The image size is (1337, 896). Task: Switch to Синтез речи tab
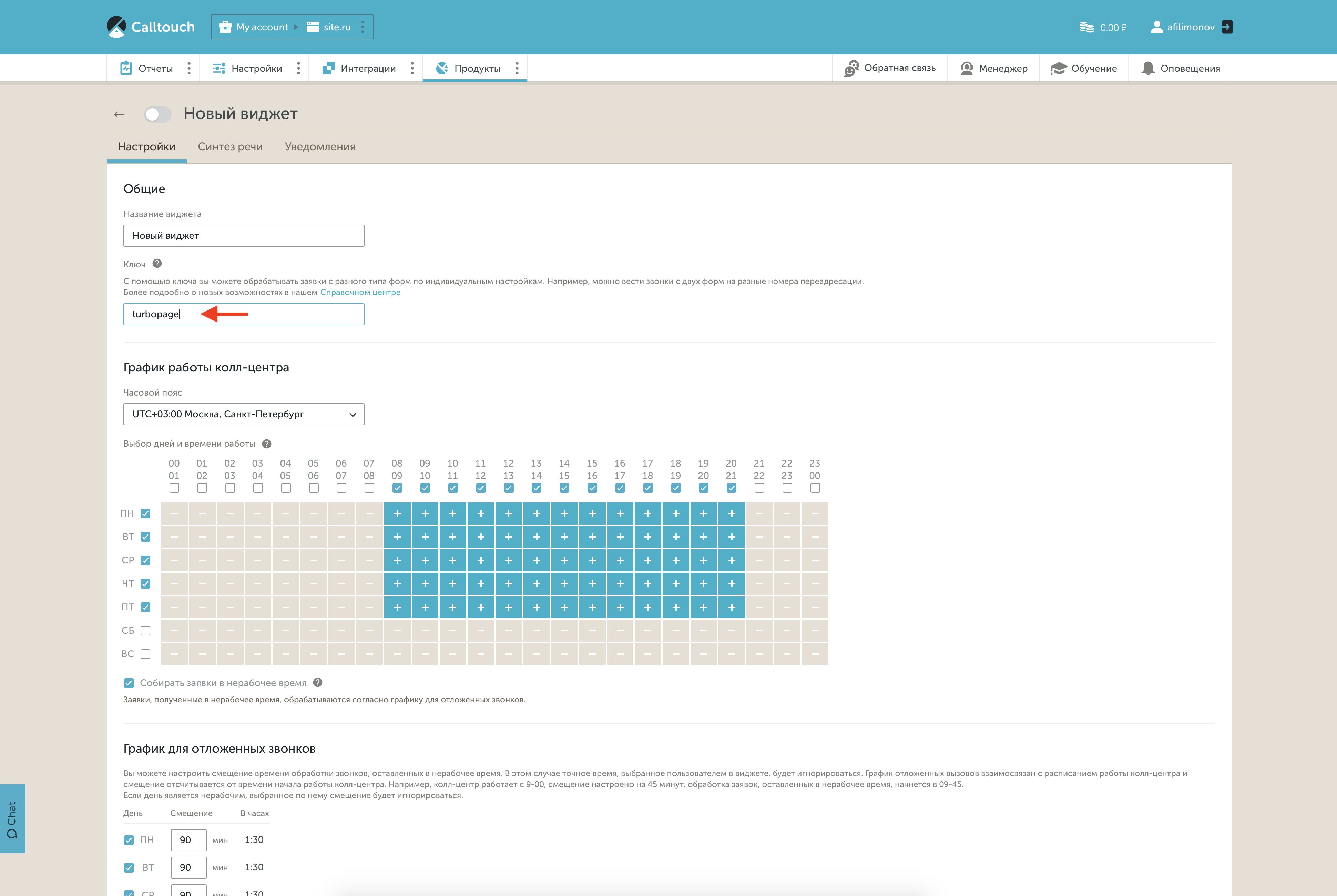(230, 147)
